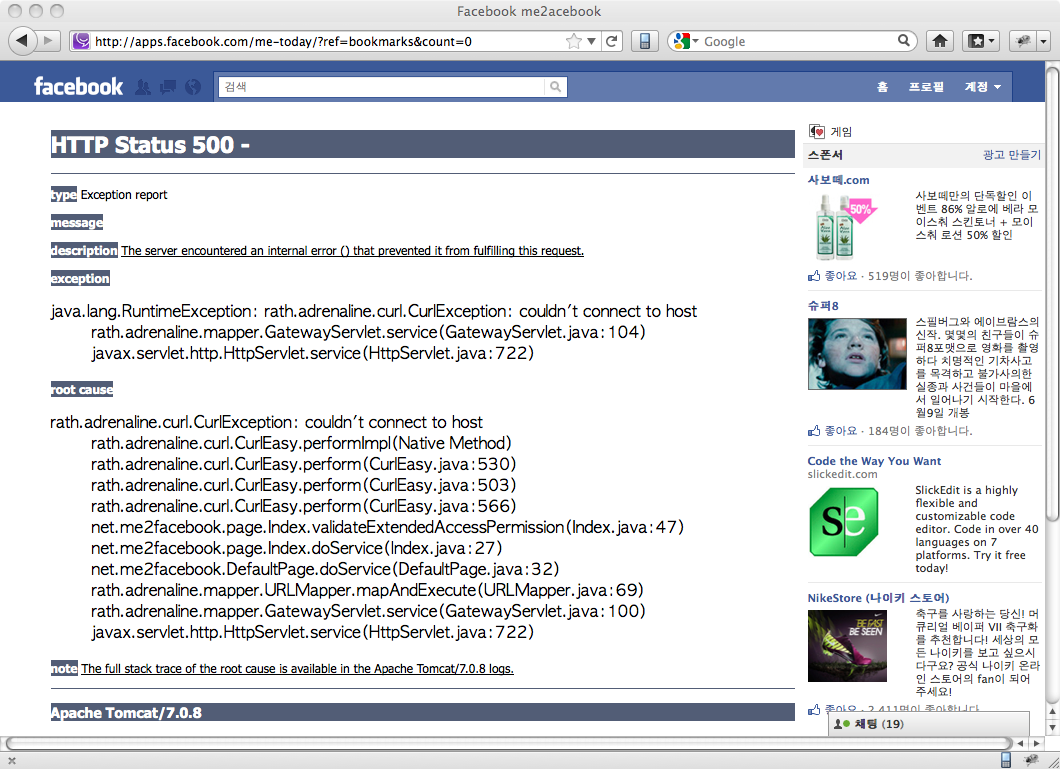1060x769 pixels.
Task: Open 프로필 in Facebook navigation
Action: pyautogui.click(x=925, y=87)
